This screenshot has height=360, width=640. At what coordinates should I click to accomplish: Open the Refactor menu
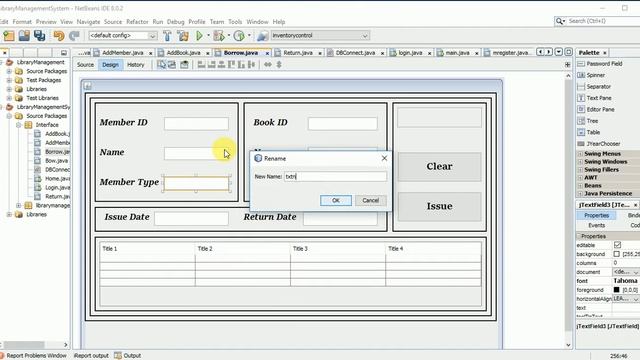tap(137, 22)
